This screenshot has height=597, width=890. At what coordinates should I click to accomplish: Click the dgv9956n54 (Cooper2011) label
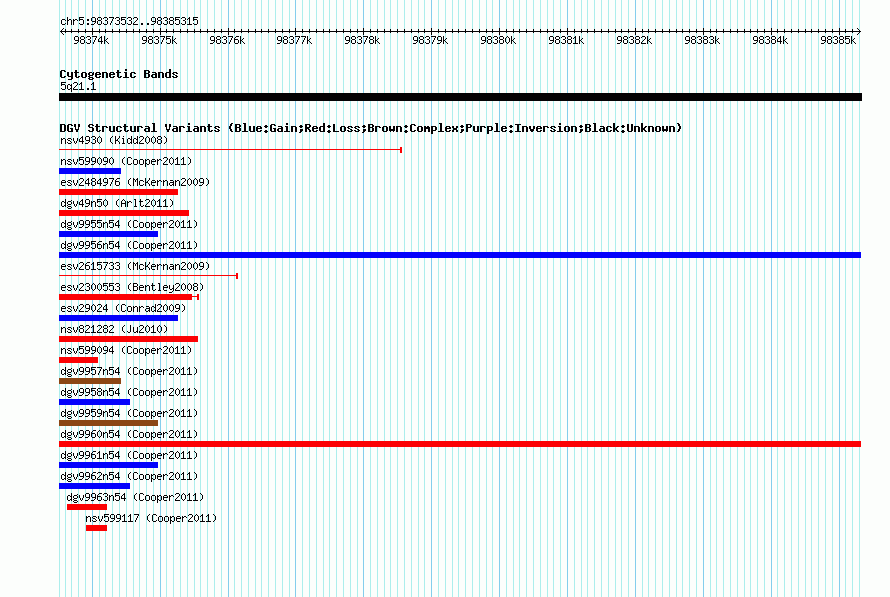(129, 245)
